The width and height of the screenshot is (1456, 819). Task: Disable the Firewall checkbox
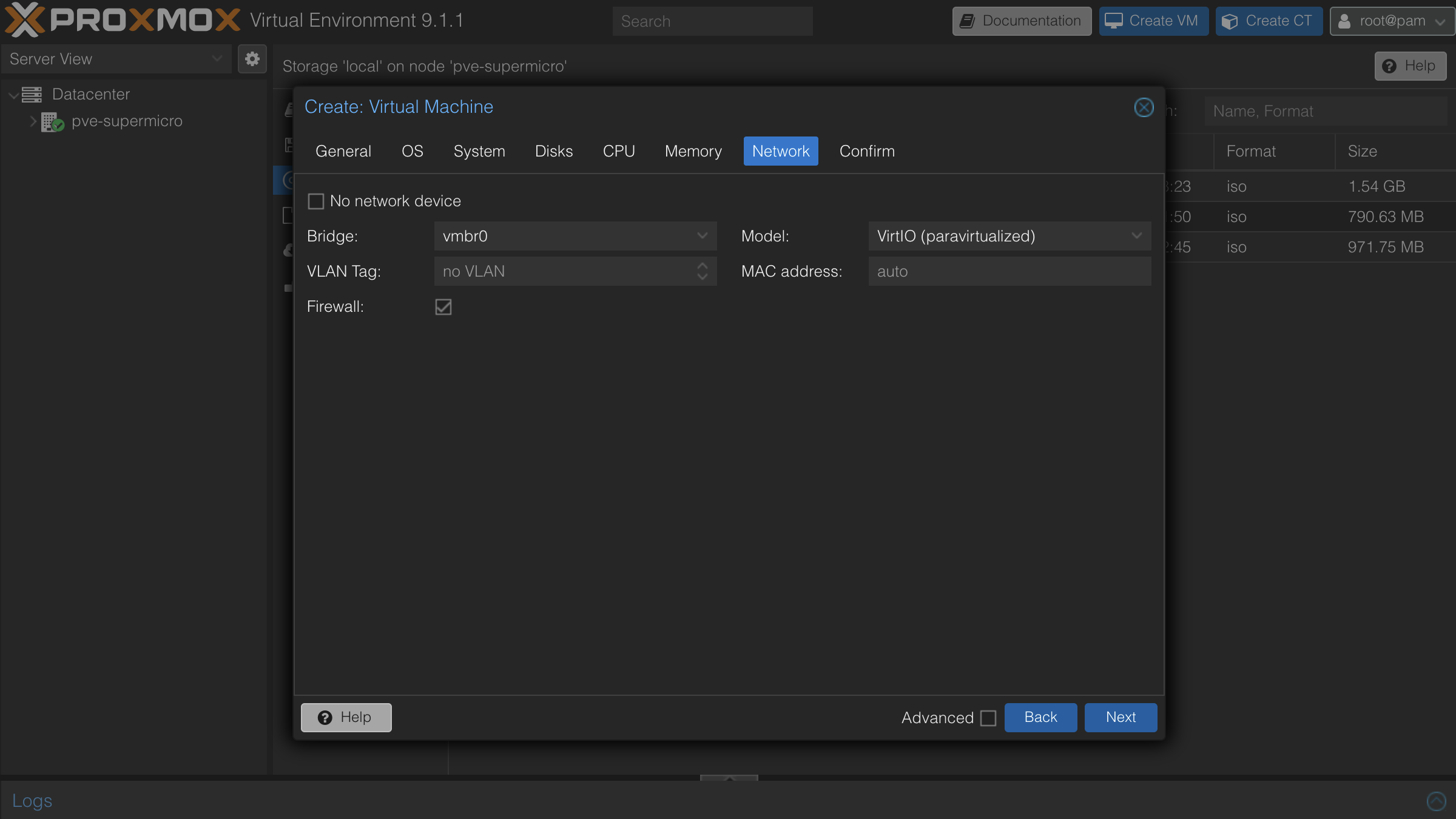(442, 307)
